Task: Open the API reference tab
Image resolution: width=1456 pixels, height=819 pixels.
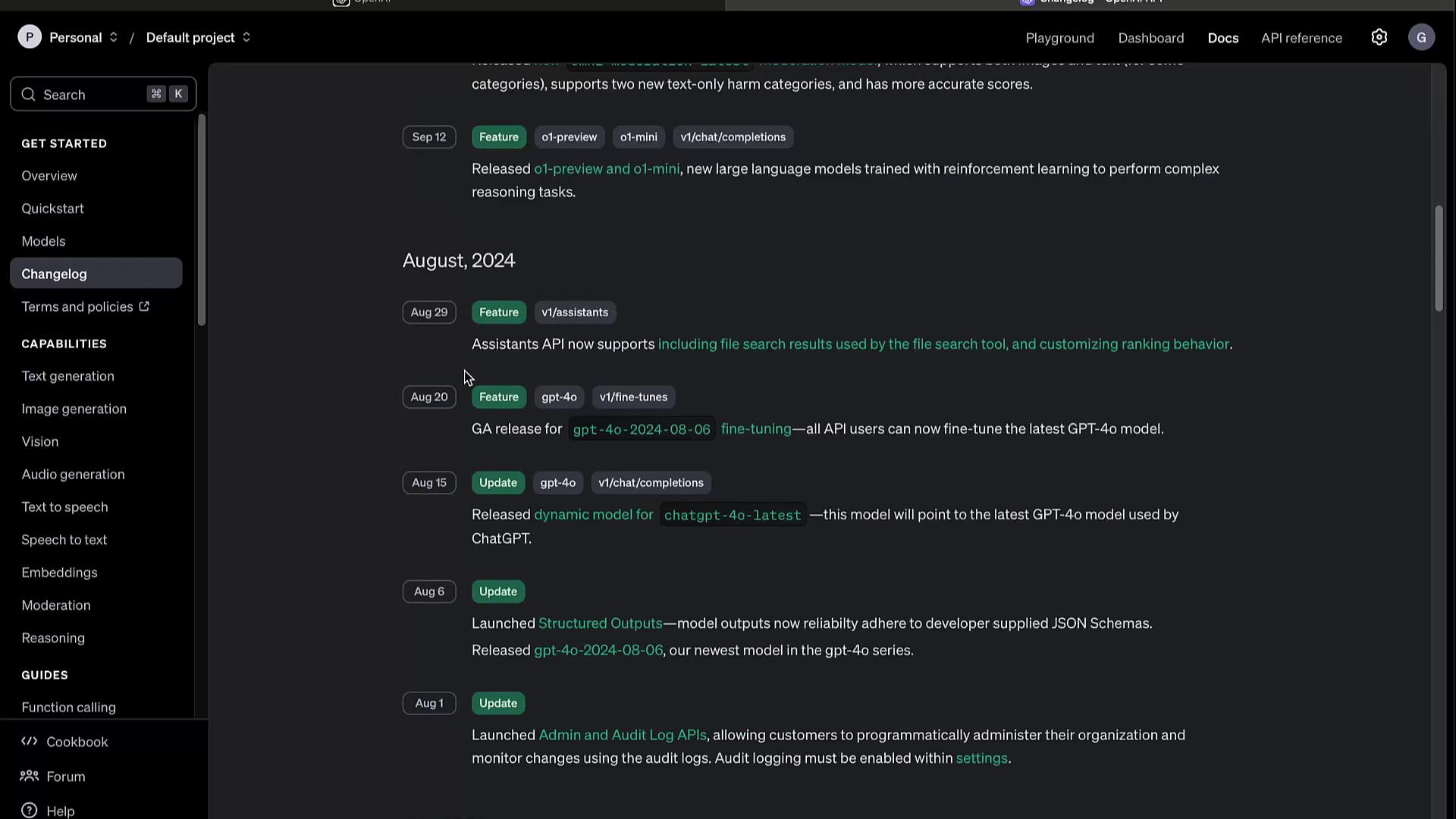Action: pos(1301,38)
